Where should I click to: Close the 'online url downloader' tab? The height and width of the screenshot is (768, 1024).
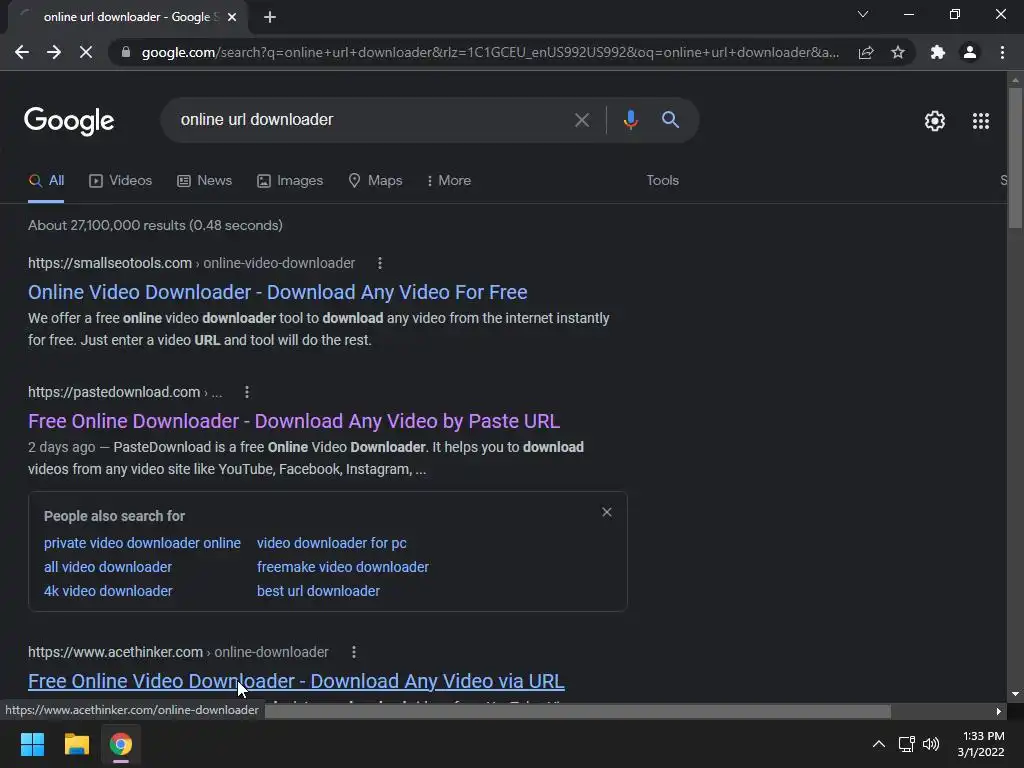pyautogui.click(x=232, y=17)
